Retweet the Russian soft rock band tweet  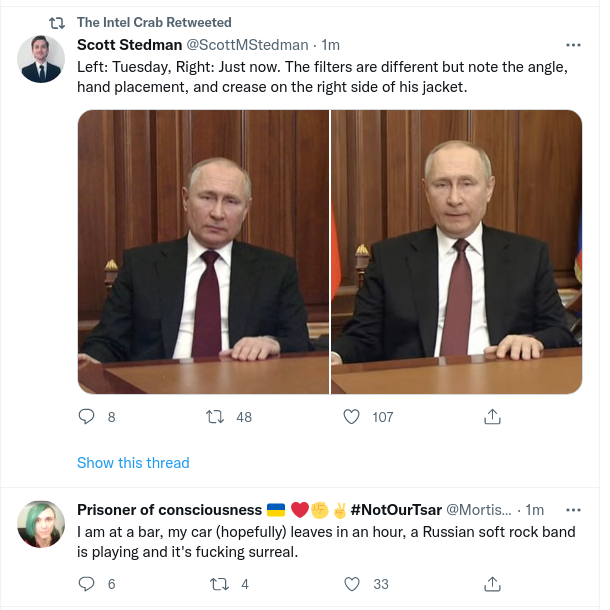click(213, 584)
